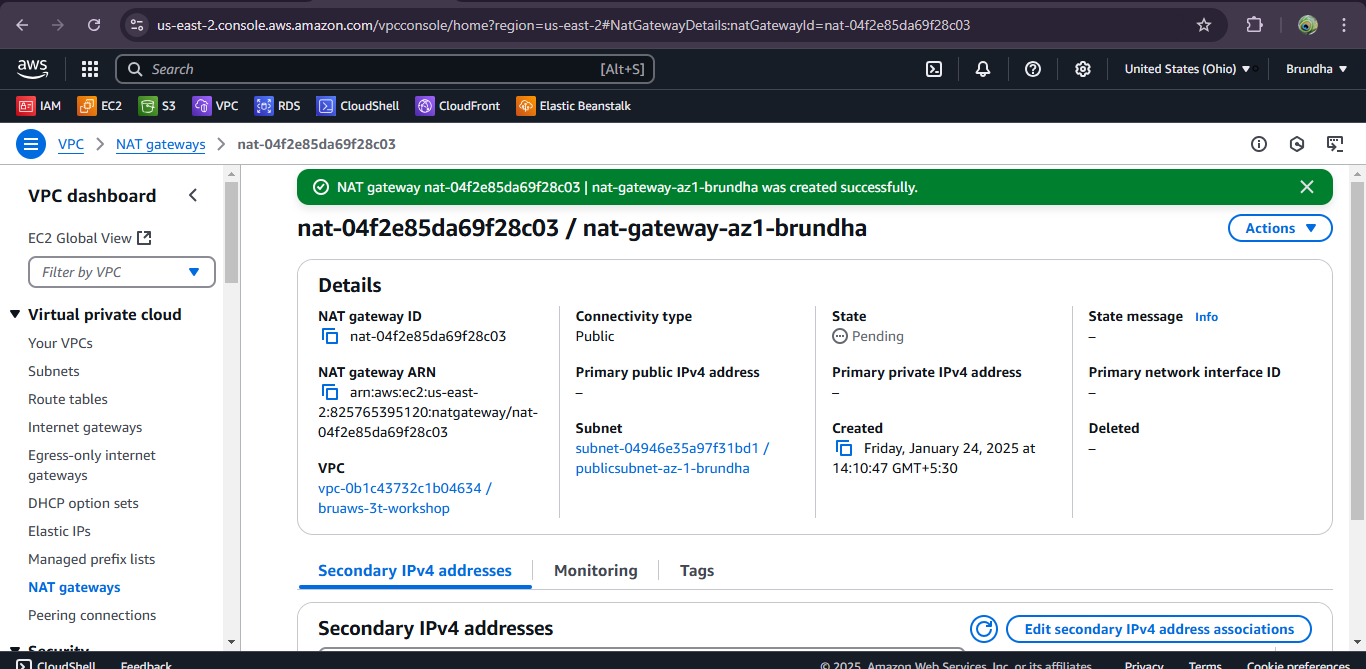This screenshot has height=669, width=1366.
Task: Click Edit secondary IPv4 address associations
Action: pos(1159,629)
